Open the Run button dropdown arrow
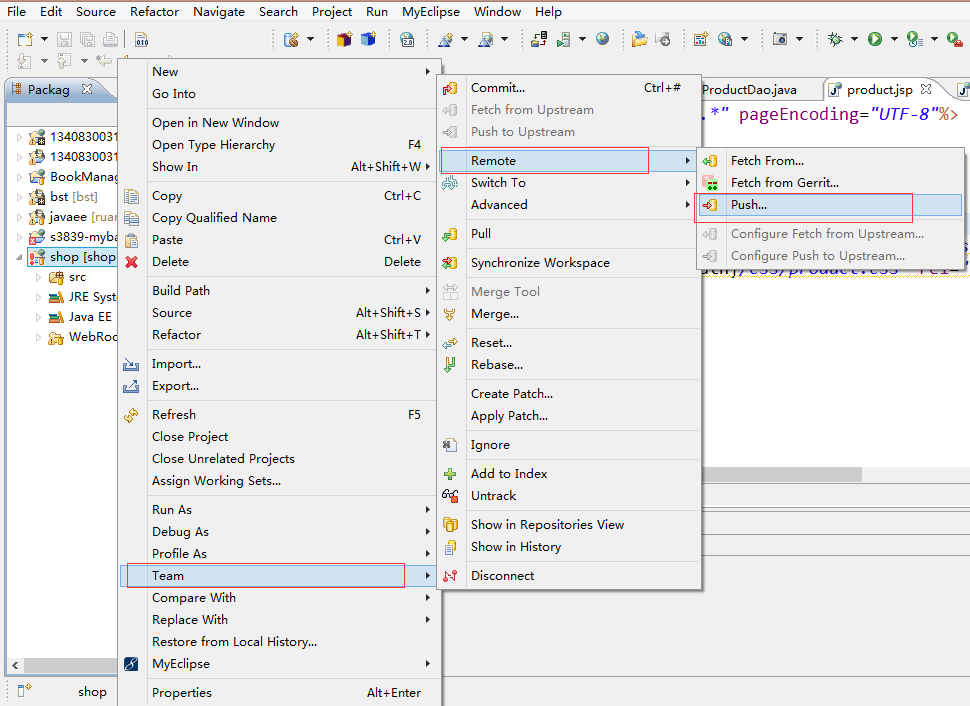The image size is (970, 706). tap(894, 39)
